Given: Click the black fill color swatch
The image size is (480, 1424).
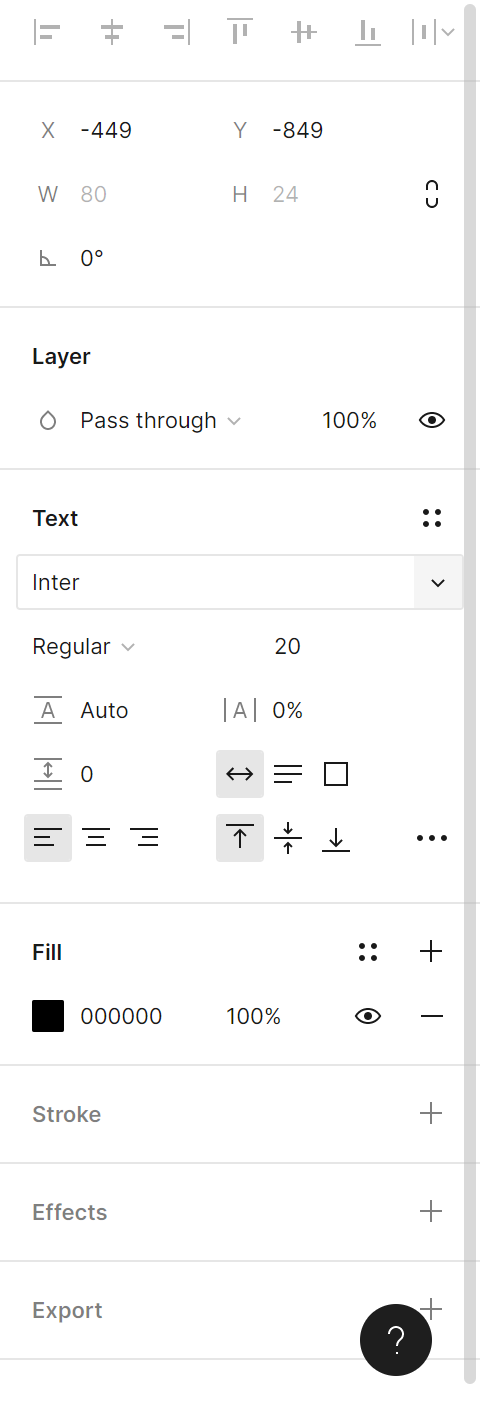Looking at the screenshot, I should point(48,1016).
